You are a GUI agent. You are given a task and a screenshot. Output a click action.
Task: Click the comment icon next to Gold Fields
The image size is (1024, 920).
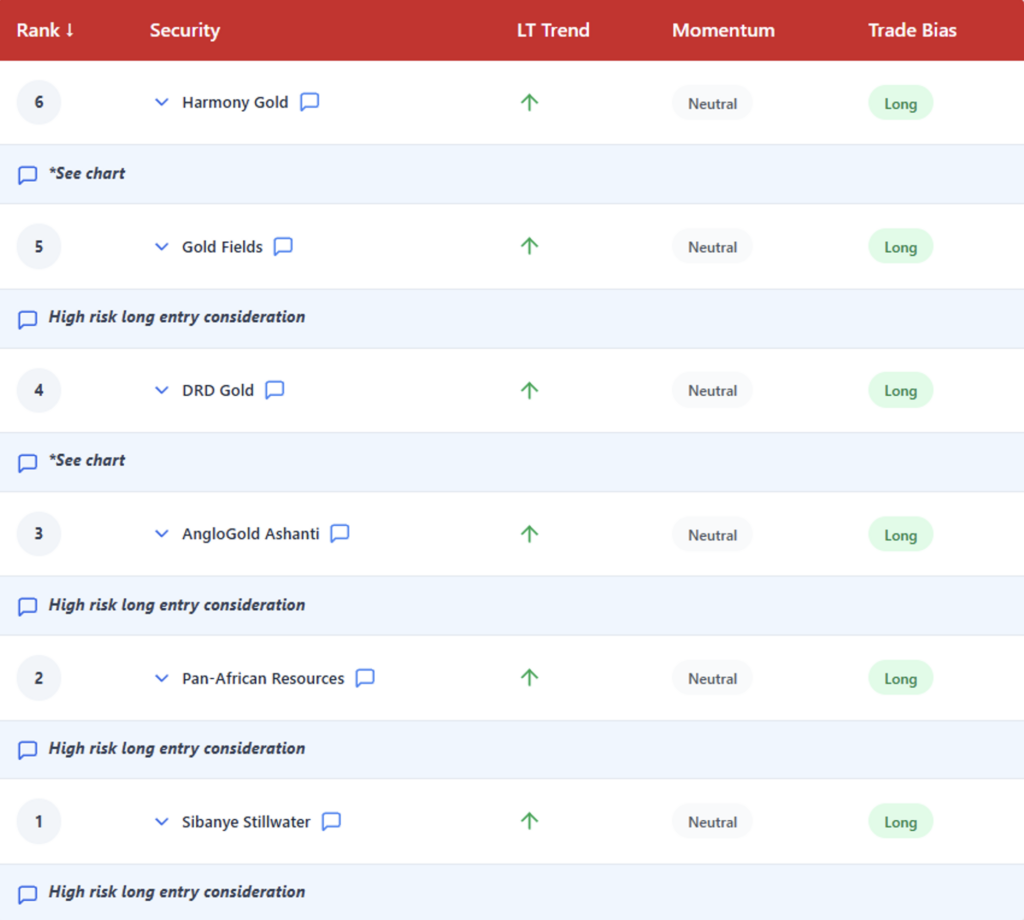283,246
